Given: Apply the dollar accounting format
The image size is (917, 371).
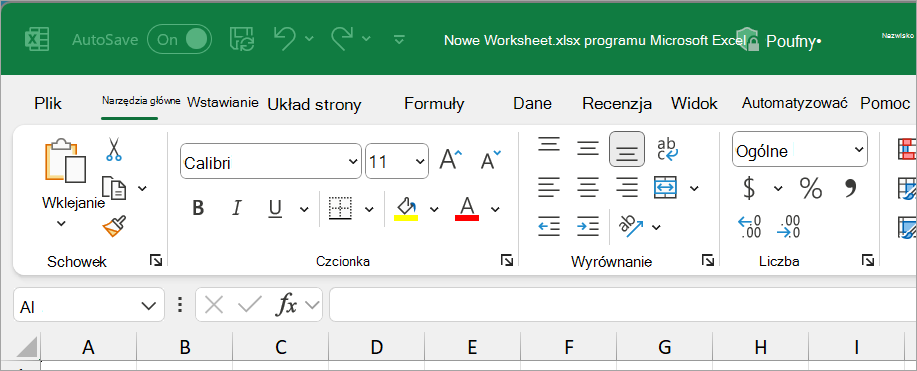Looking at the screenshot, I should [x=749, y=188].
